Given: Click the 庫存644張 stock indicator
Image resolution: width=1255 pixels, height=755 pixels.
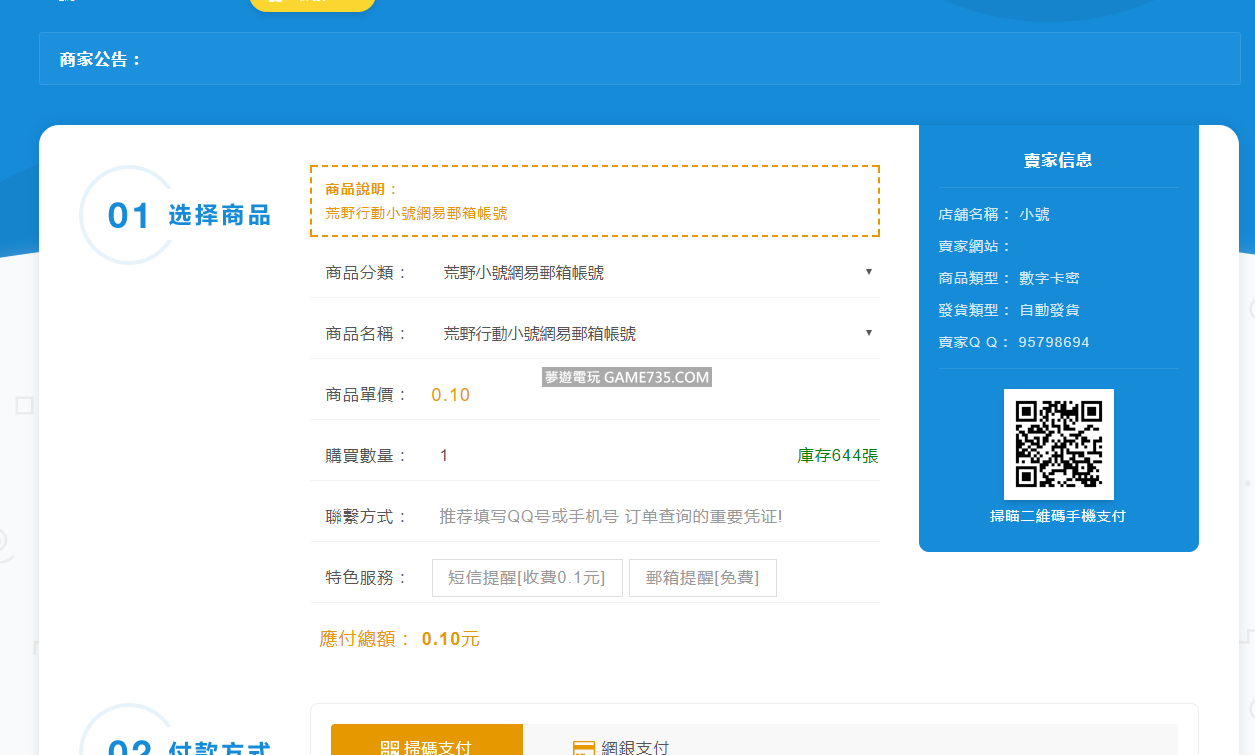Looking at the screenshot, I should (x=837, y=456).
